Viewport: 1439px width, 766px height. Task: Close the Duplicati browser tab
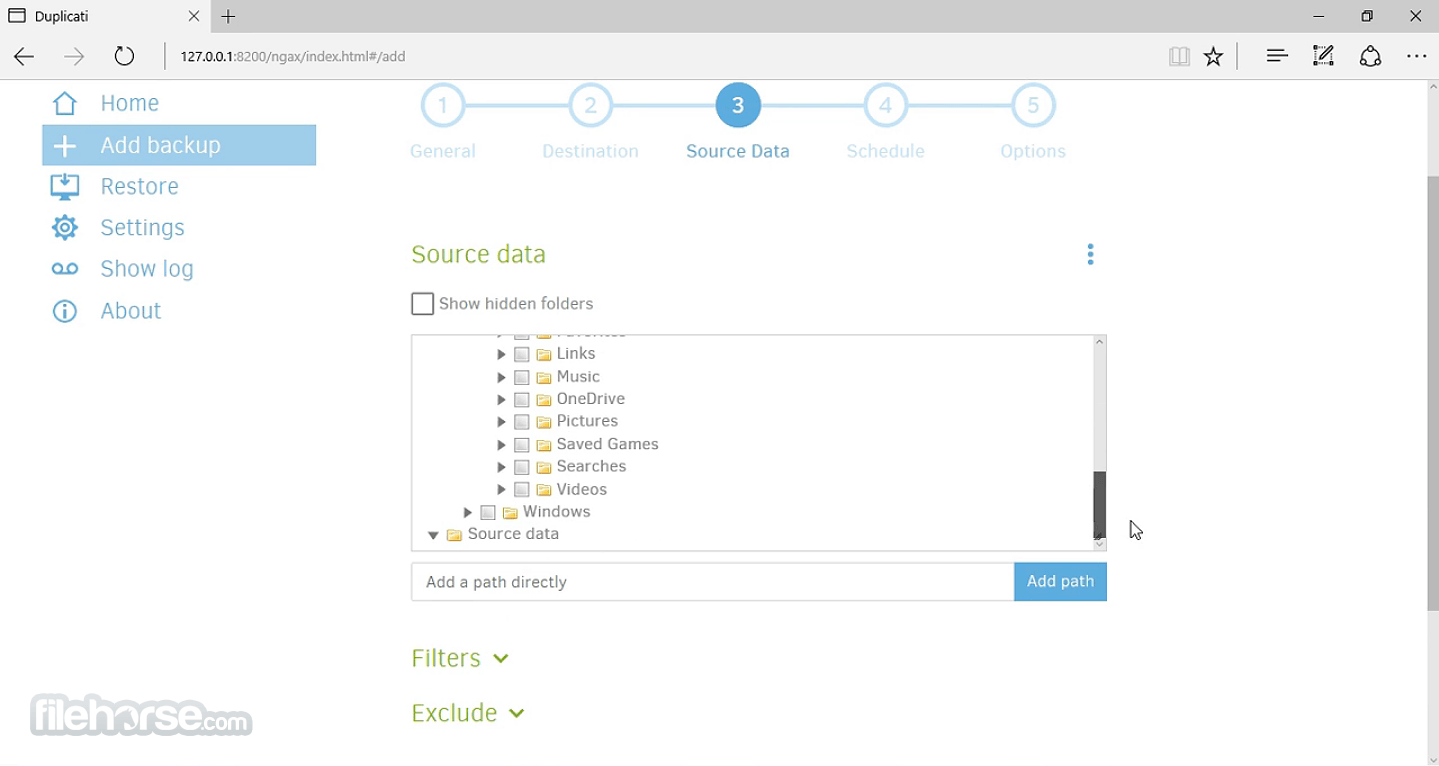click(194, 16)
